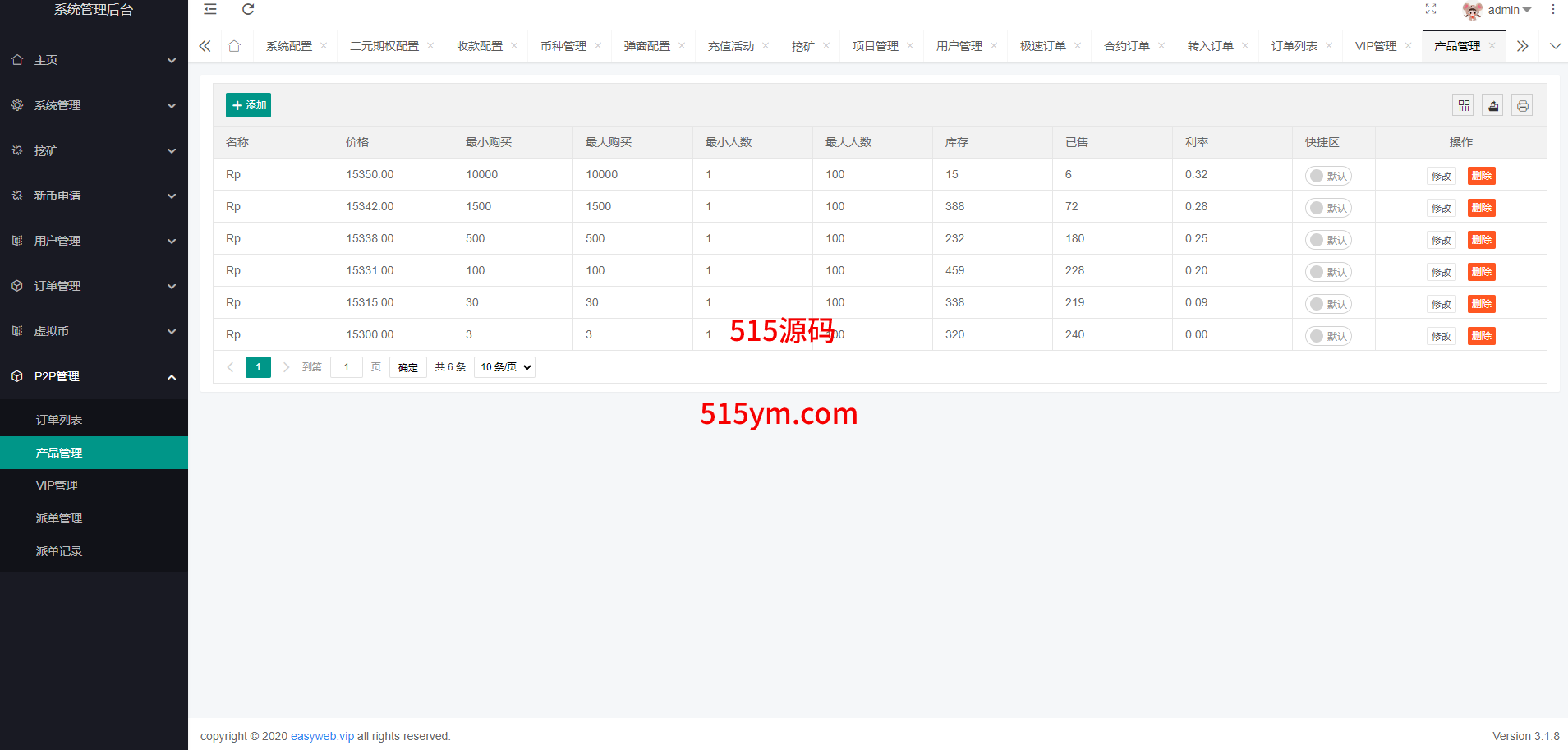Click the page number input field
This screenshot has height=750, width=1568.
click(x=347, y=367)
